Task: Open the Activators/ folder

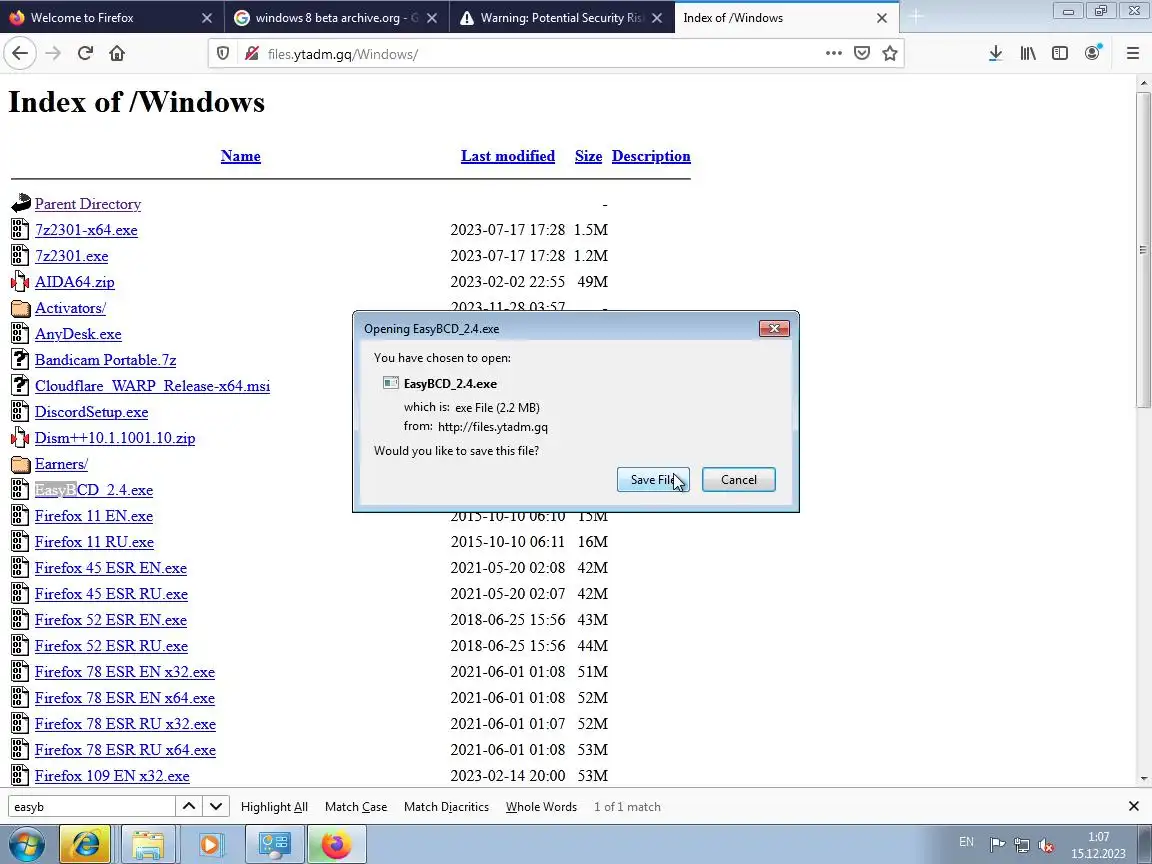Action: (x=70, y=308)
